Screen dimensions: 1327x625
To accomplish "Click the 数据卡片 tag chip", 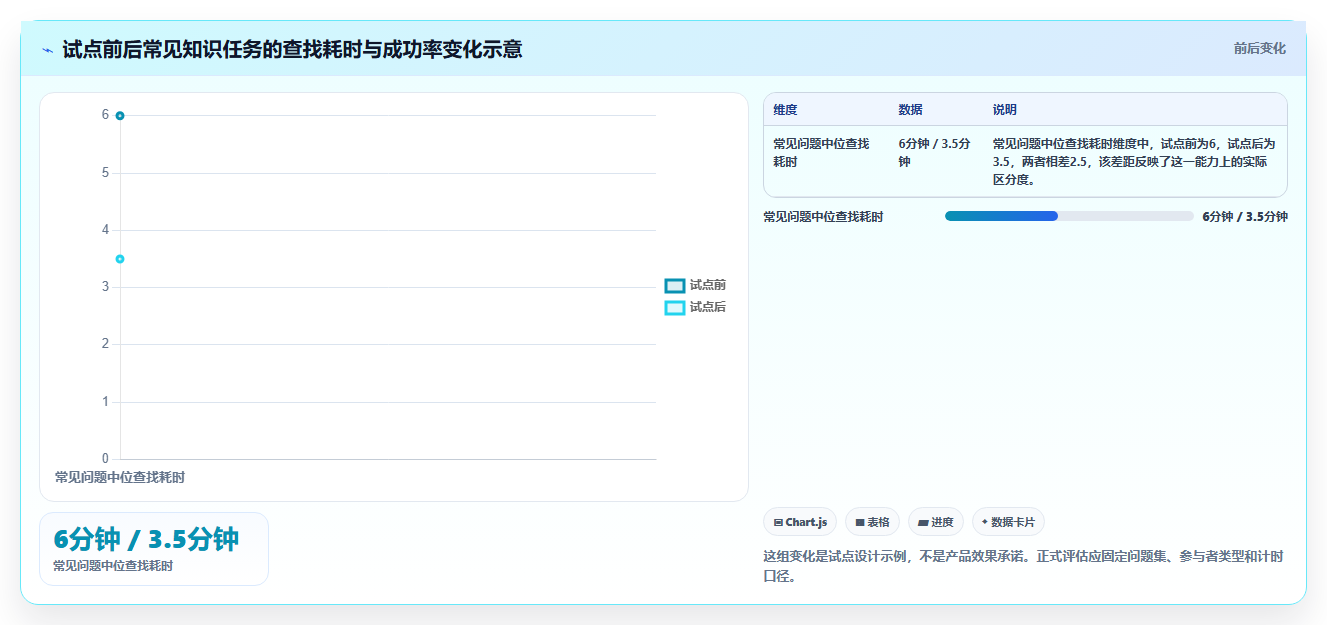I will point(1008,522).
